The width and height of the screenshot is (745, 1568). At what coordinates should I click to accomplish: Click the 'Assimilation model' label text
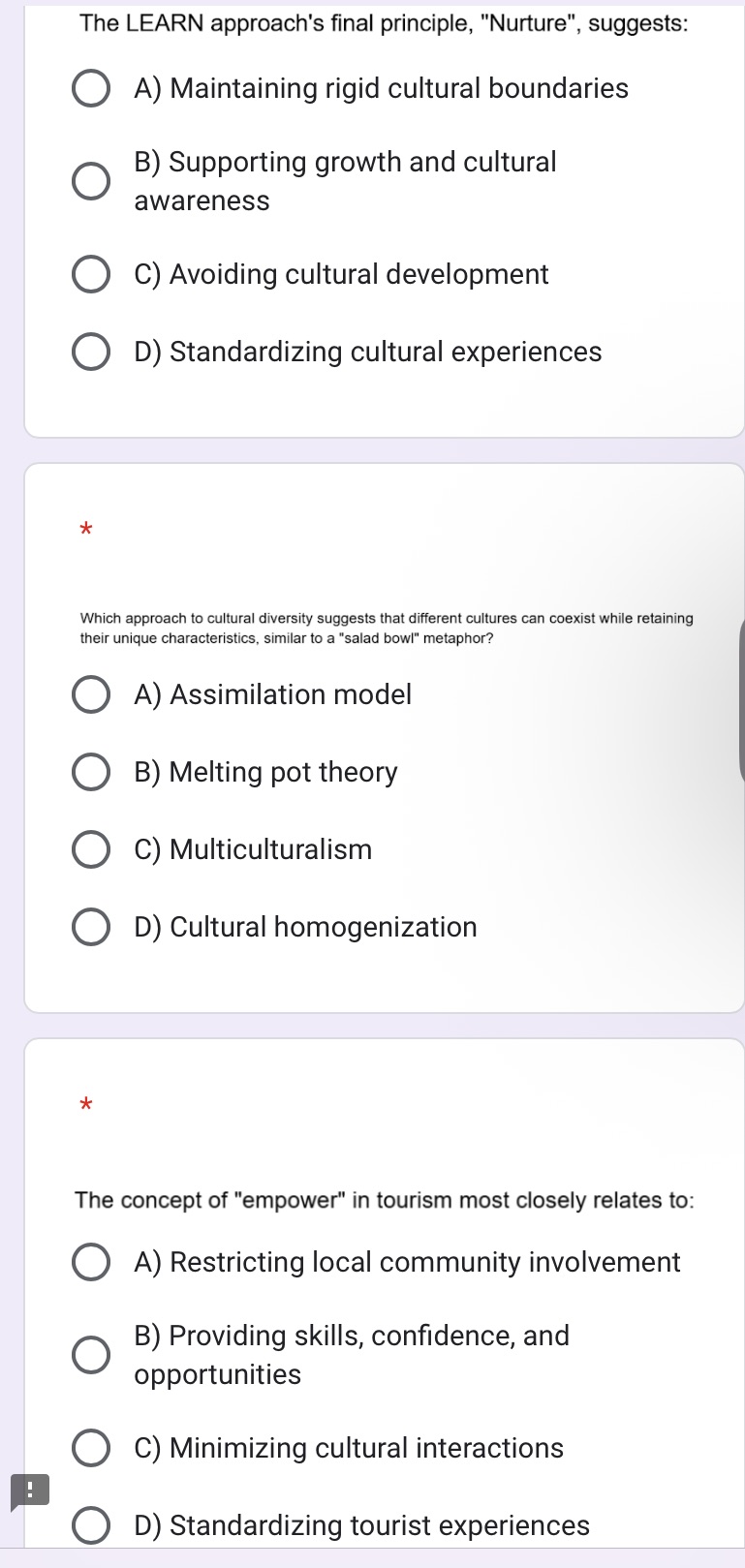tap(272, 694)
